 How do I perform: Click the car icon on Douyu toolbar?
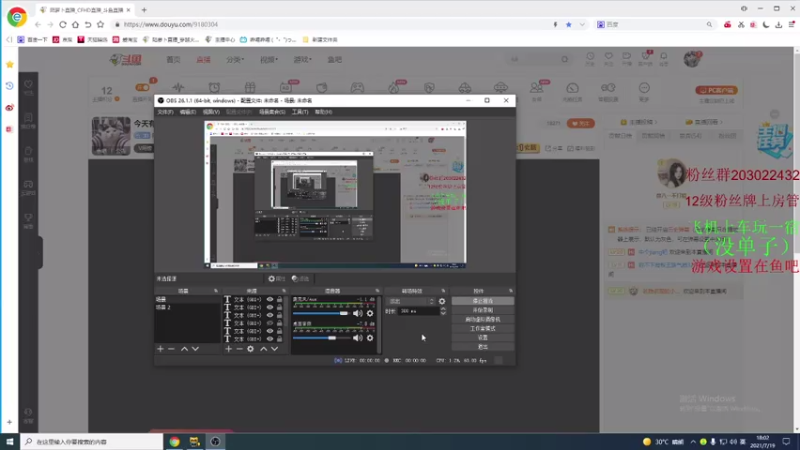click(x=464, y=88)
